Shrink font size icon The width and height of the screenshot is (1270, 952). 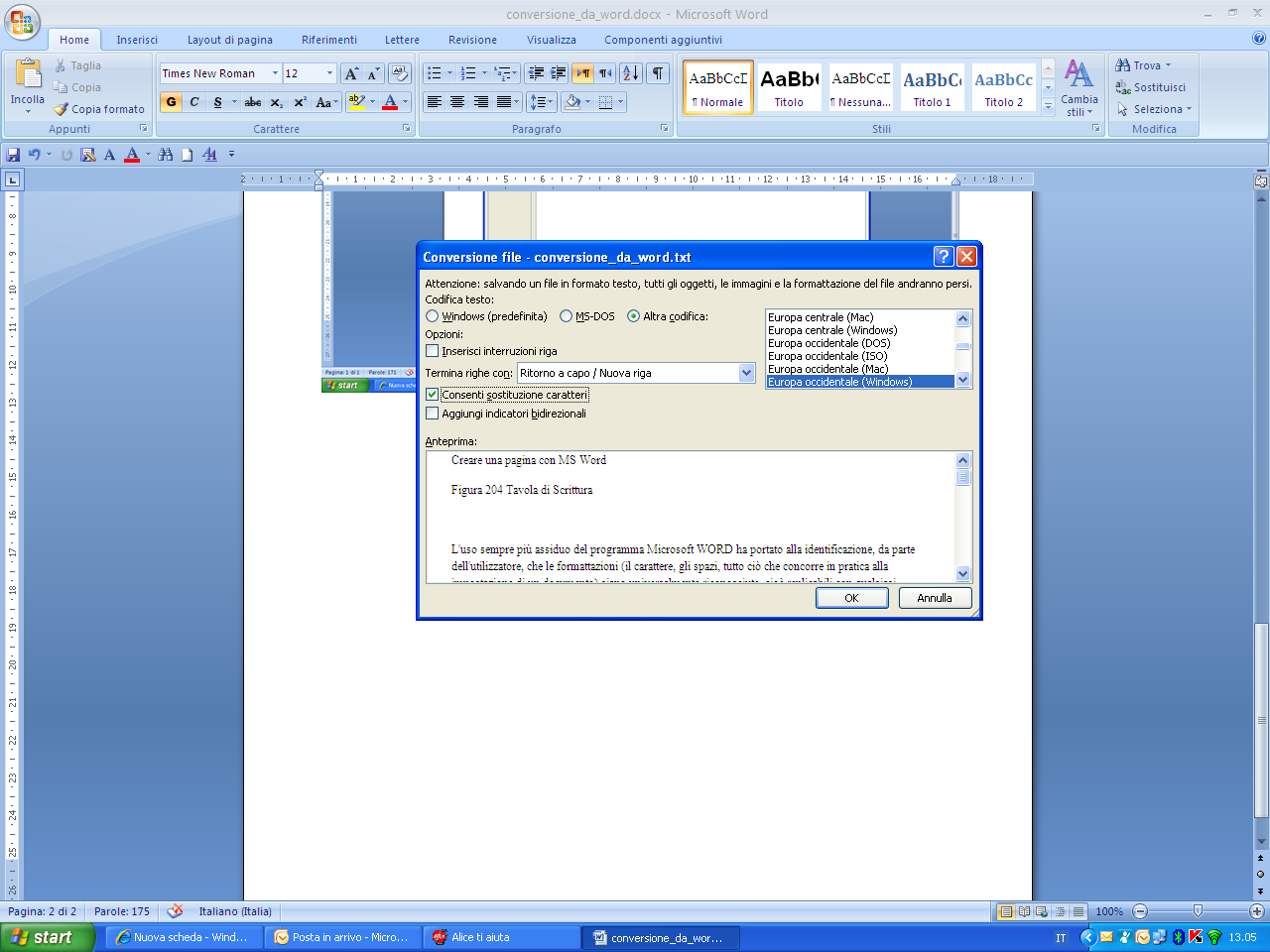coord(373,73)
